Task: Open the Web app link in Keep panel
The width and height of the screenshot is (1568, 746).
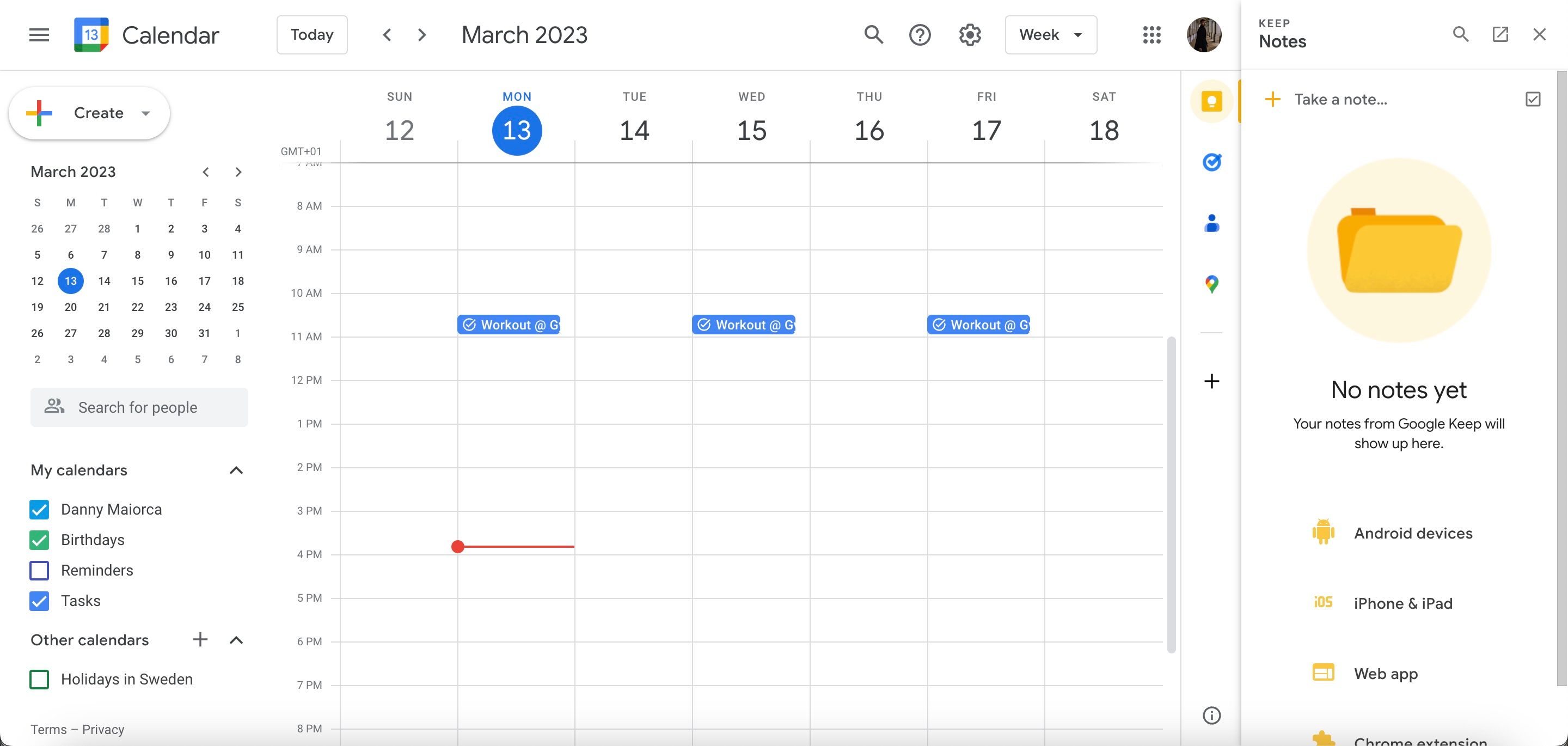Action: [x=1386, y=673]
